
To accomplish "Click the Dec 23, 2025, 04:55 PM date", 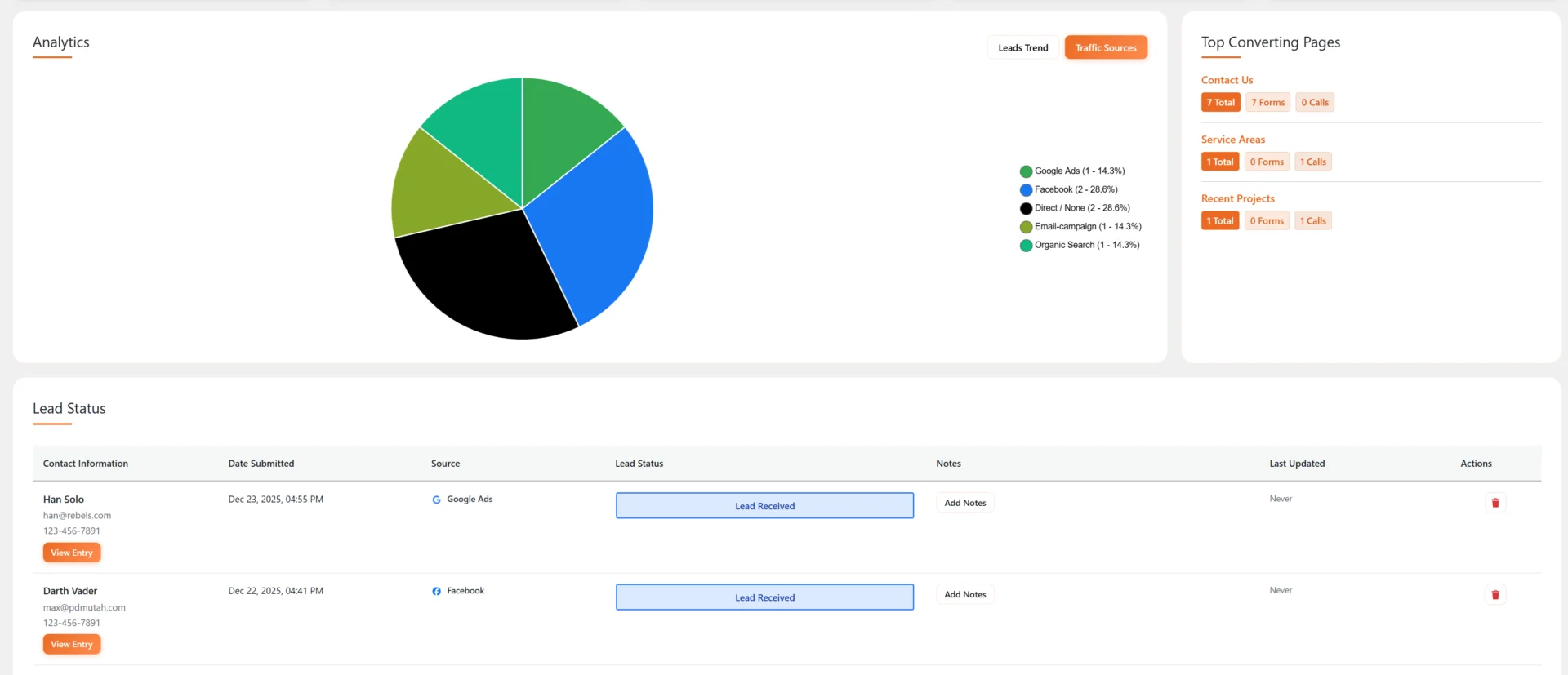I will pyautogui.click(x=276, y=500).
